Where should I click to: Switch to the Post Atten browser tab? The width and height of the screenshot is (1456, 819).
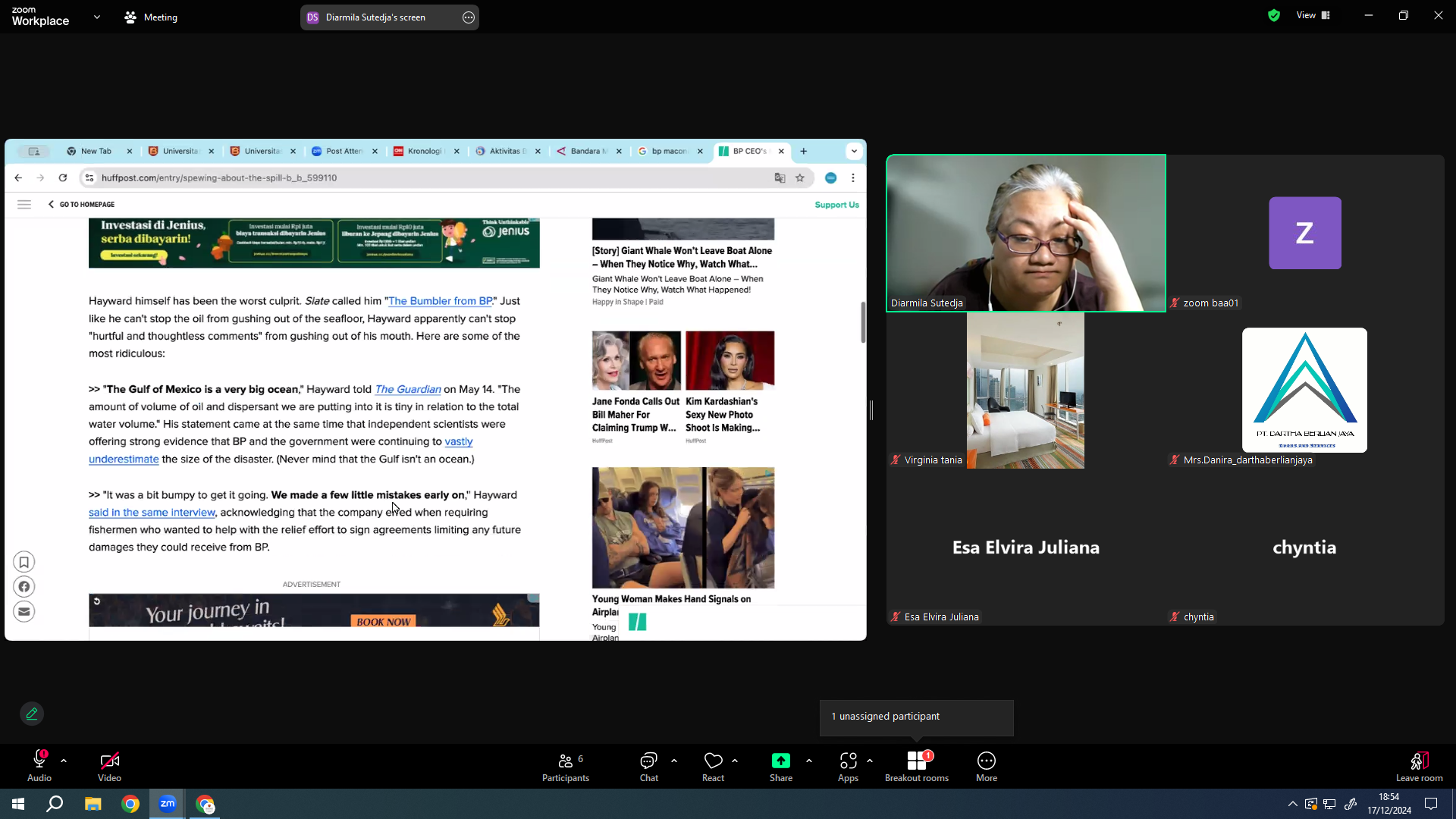coord(344,151)
